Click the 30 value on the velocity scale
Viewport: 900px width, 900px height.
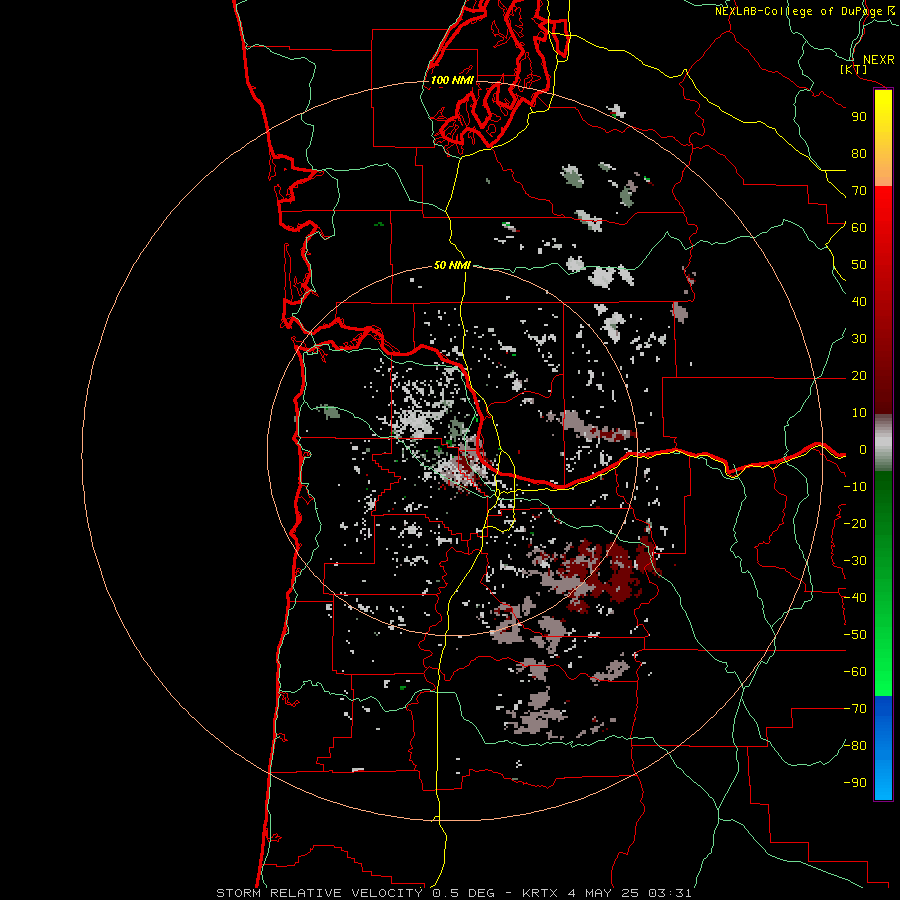(859, 339)
